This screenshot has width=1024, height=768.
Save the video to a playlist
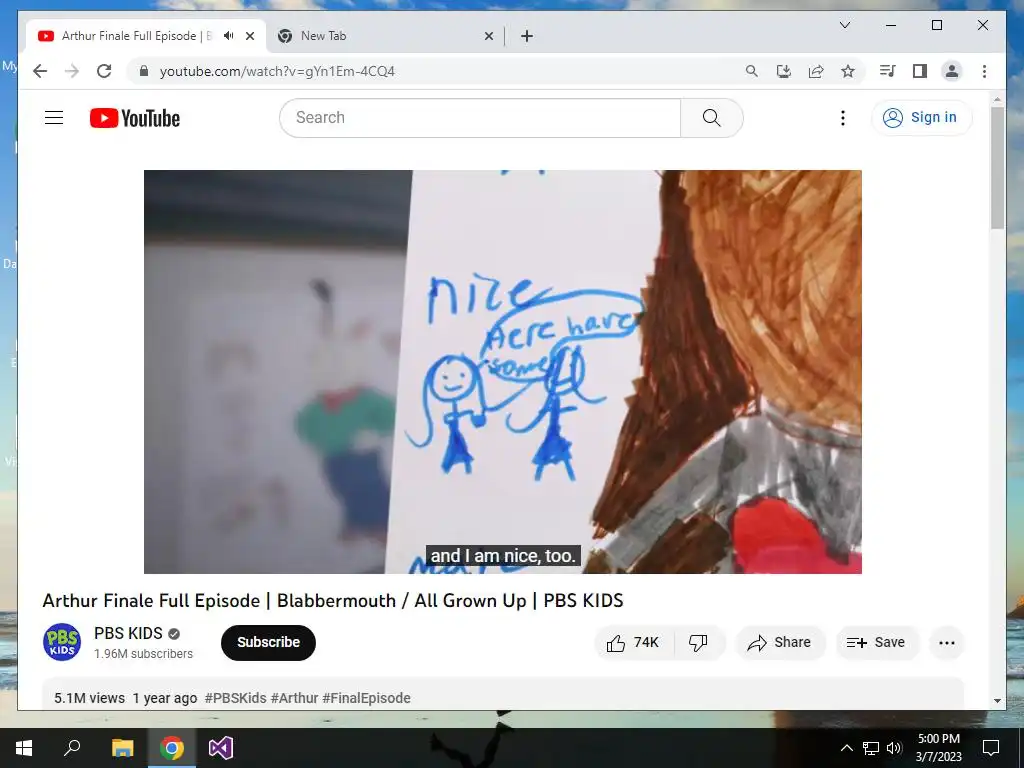[876, 643]
